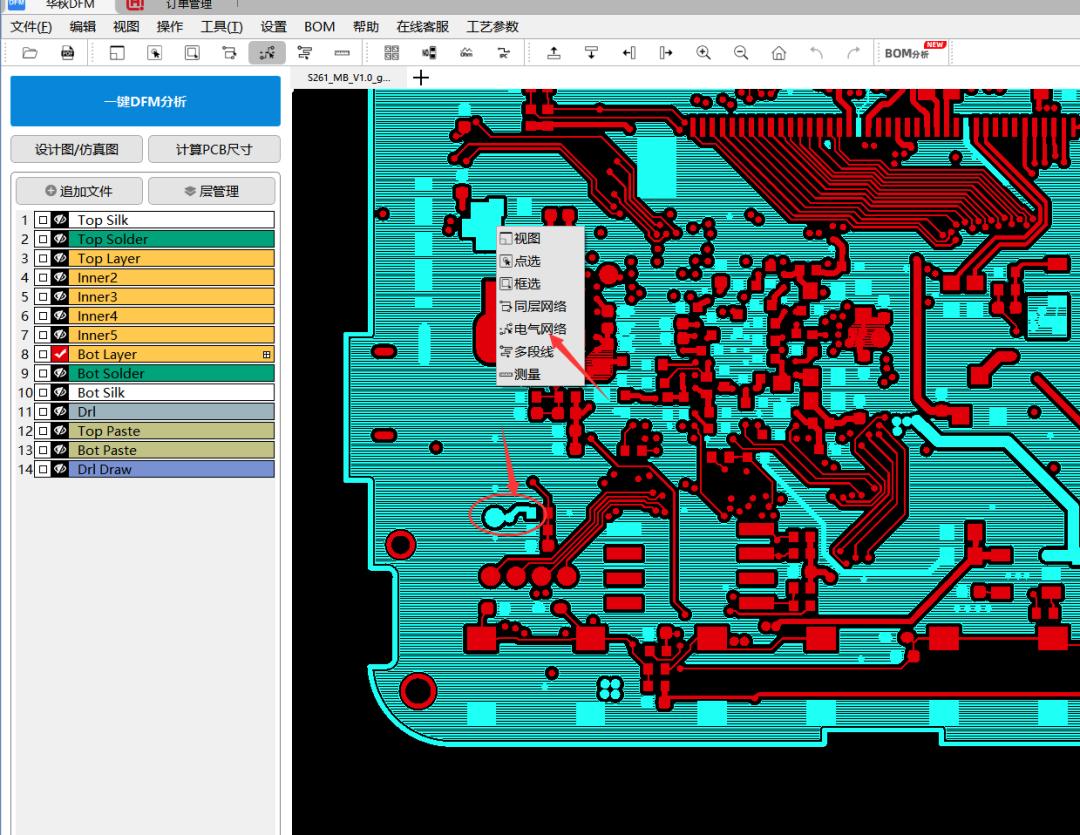Click the redo arrow icon
Screen dimensions: 1080x835
tap(853, 53)
